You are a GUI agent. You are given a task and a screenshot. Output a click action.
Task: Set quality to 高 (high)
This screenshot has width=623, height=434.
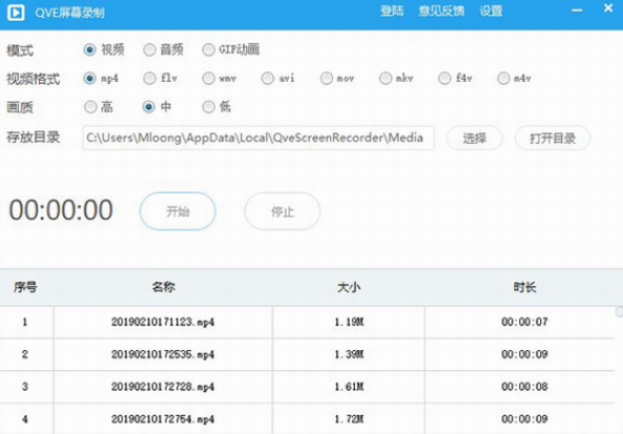(91, 106)
